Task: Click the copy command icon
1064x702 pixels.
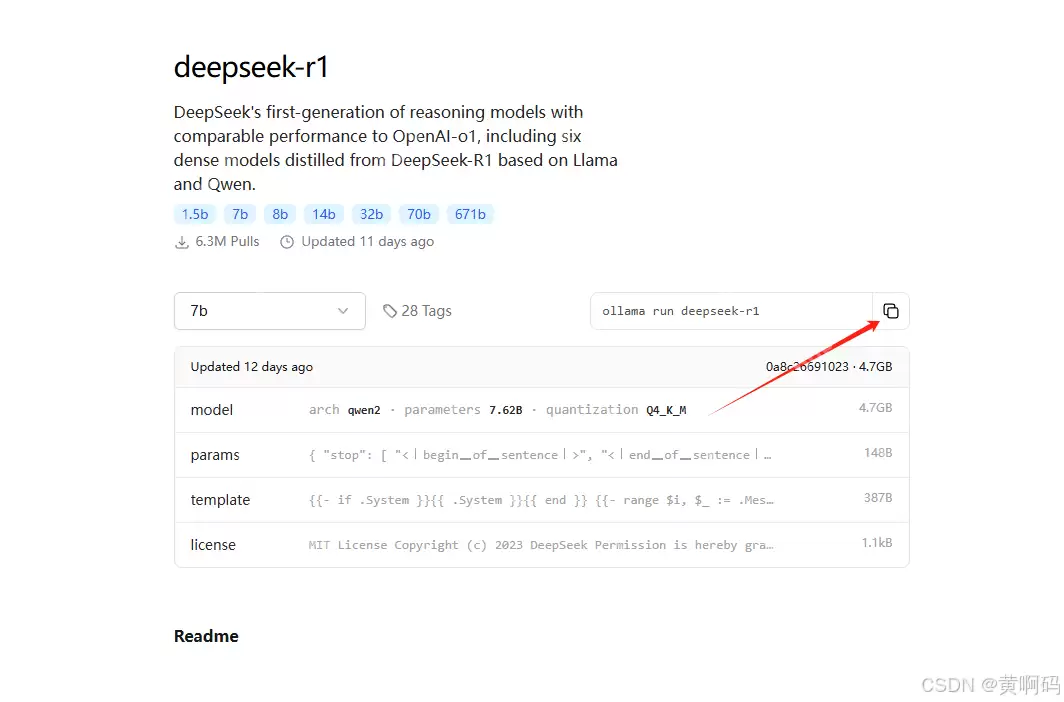Action: [891, 311]
